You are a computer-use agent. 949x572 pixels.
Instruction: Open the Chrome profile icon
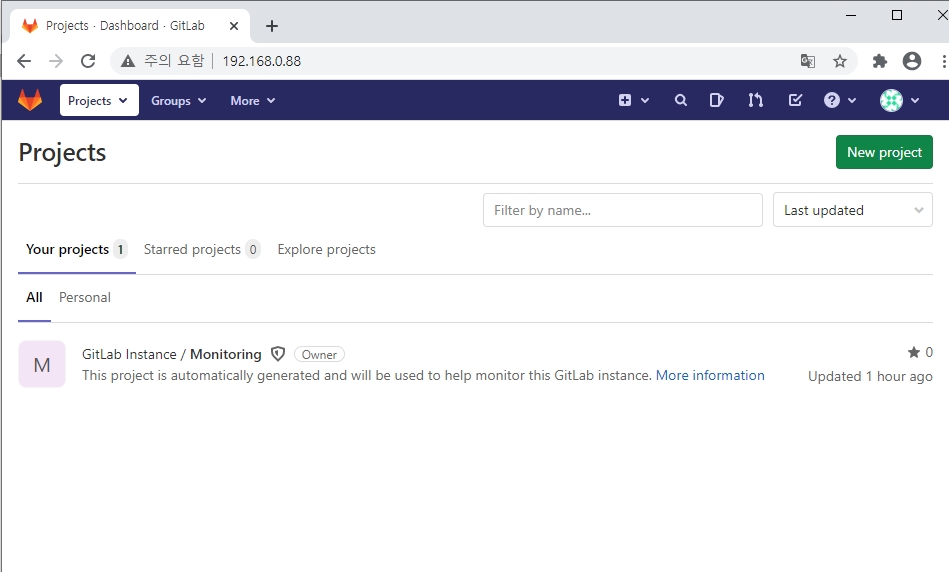click(911, 61)
